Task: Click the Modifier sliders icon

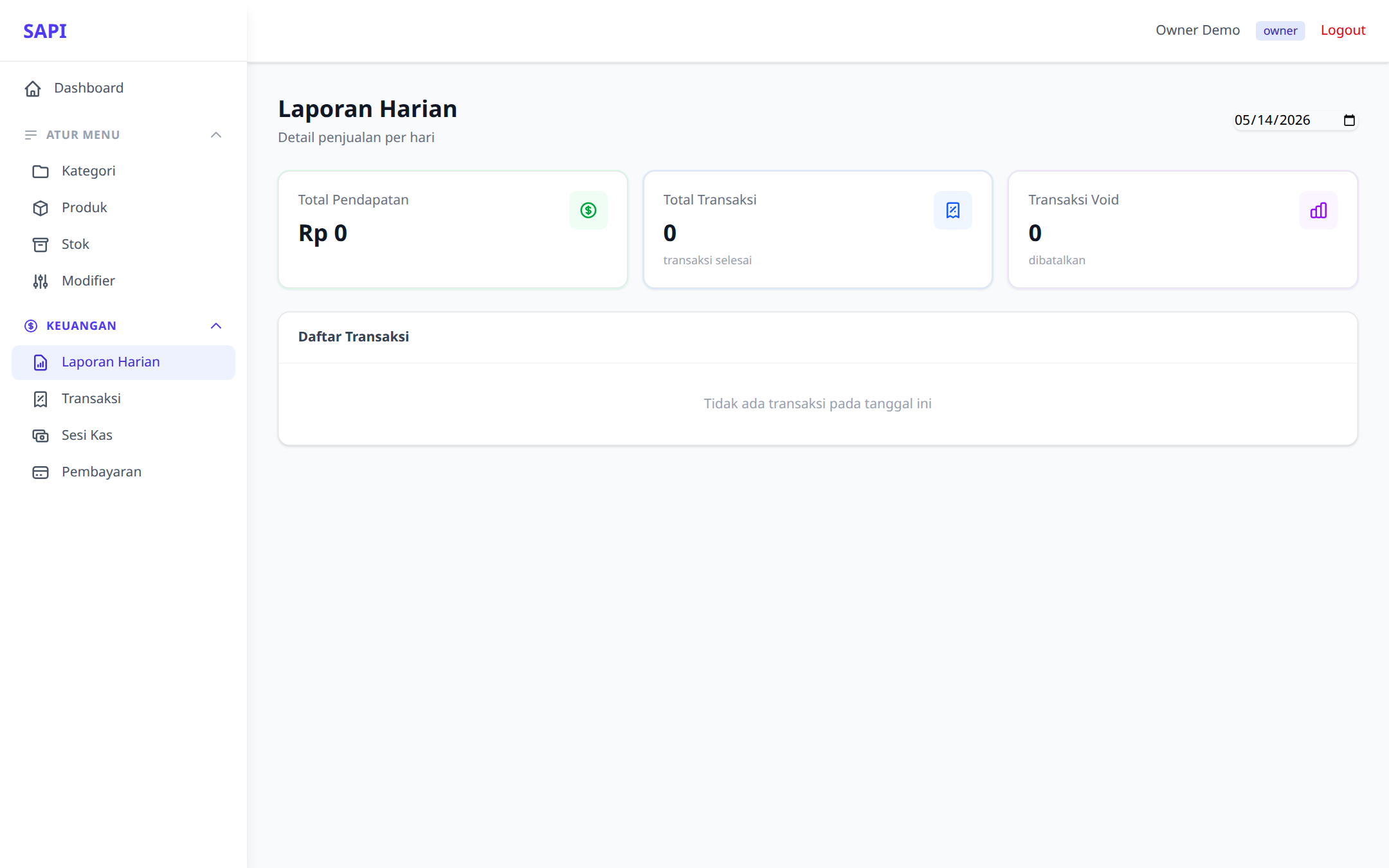Action: point(41,282)
